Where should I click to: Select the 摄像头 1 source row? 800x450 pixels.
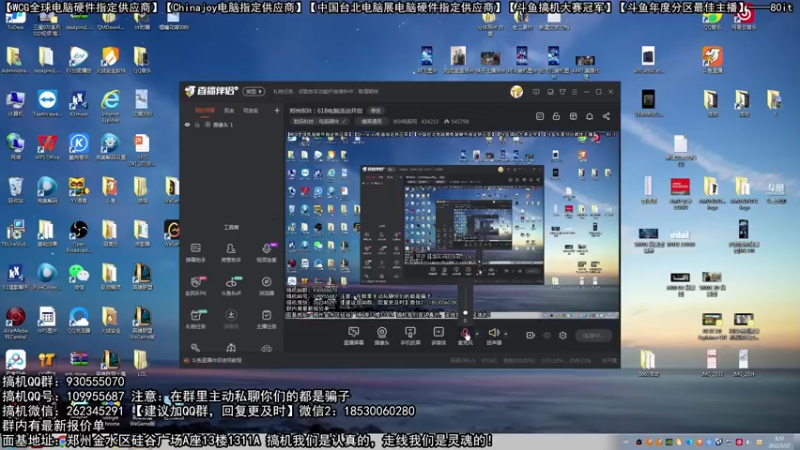point(230,124)
